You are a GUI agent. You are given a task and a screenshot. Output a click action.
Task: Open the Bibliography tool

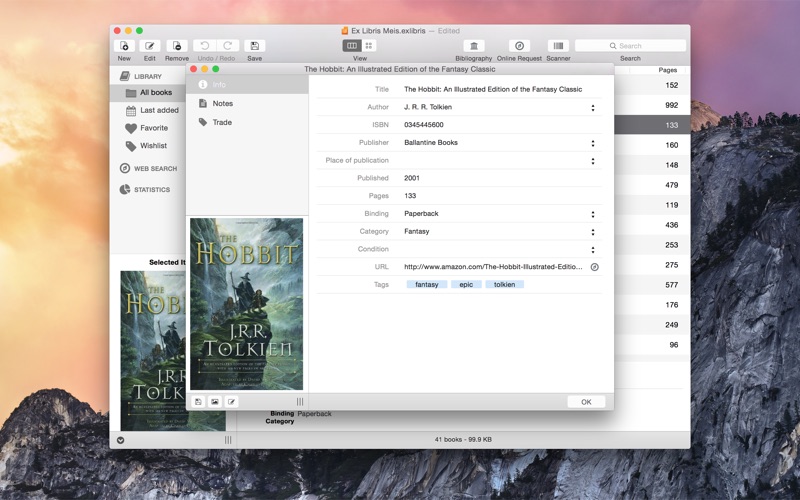tap(473, 46)
